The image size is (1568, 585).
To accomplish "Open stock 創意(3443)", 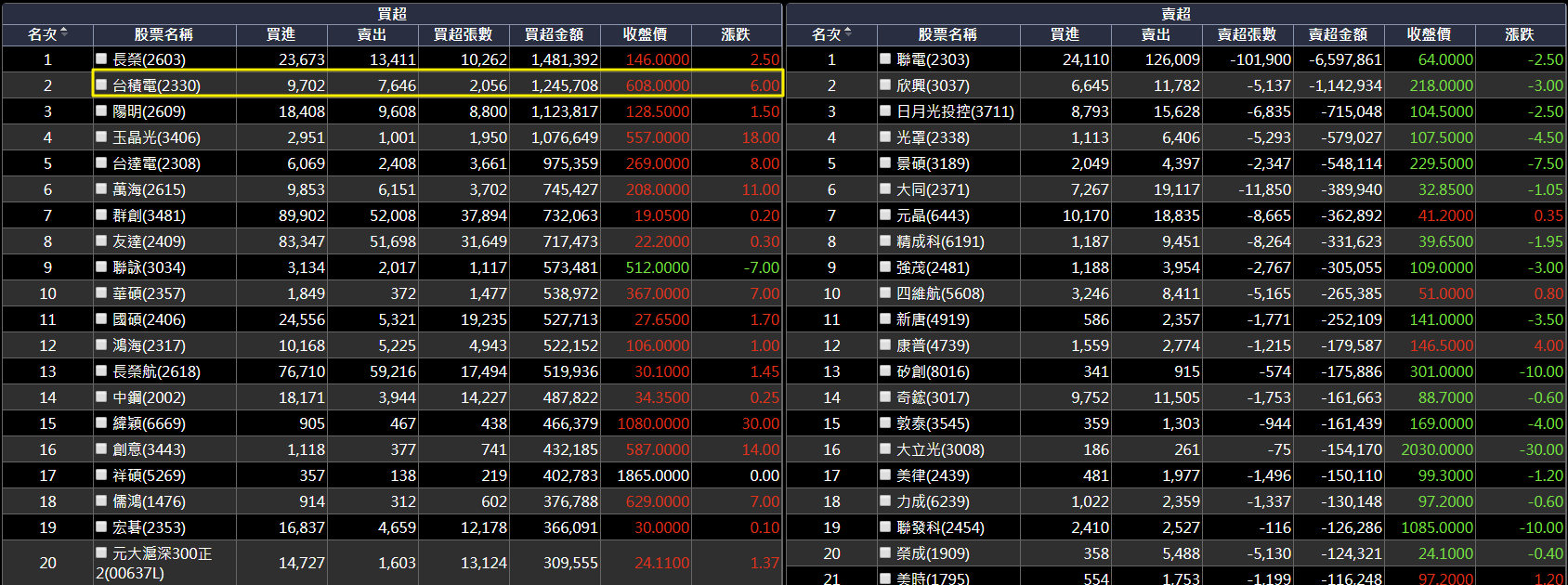I will pyautogui.click(x=149, y=449).
